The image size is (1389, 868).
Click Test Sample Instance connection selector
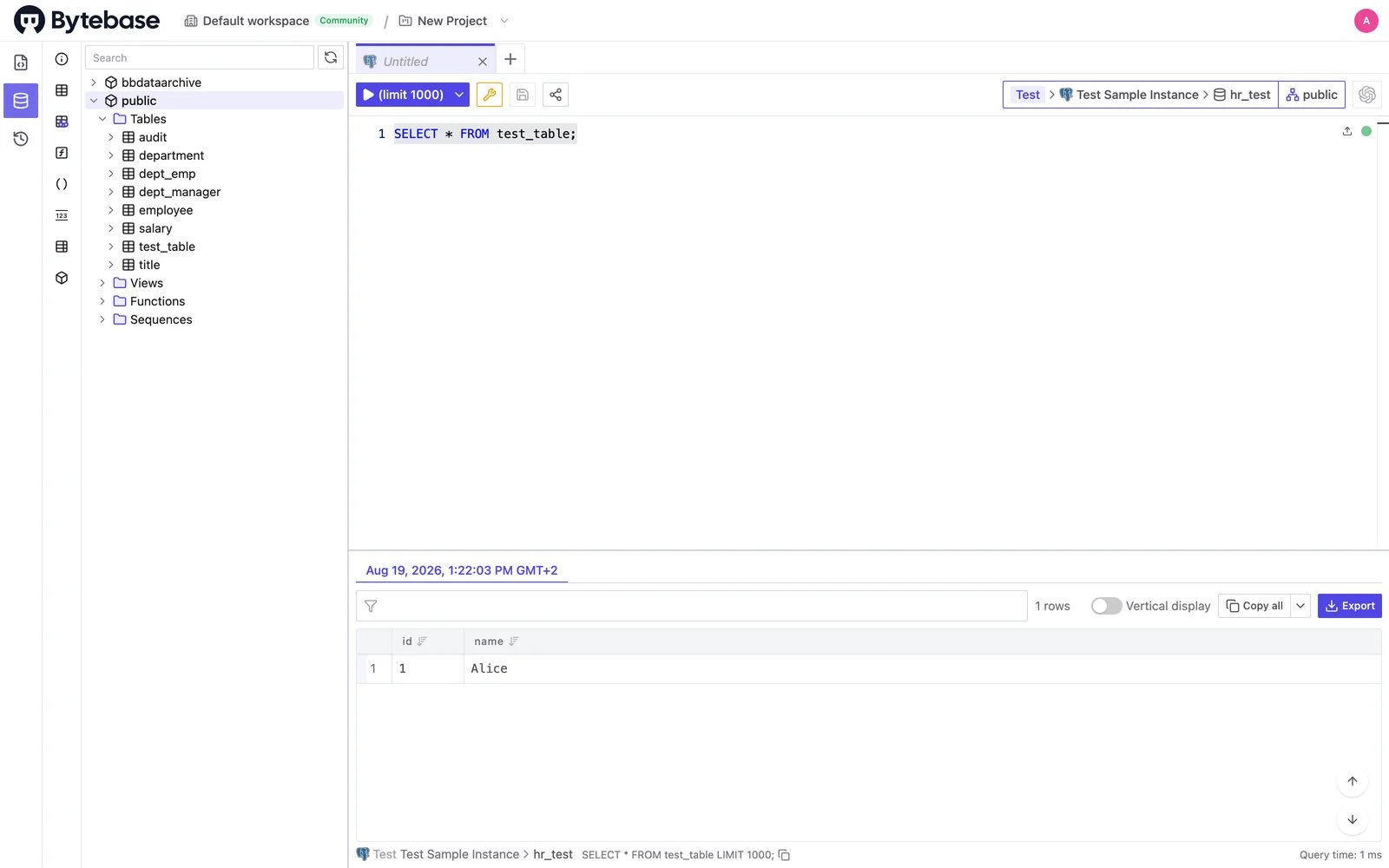(1129, 95)
